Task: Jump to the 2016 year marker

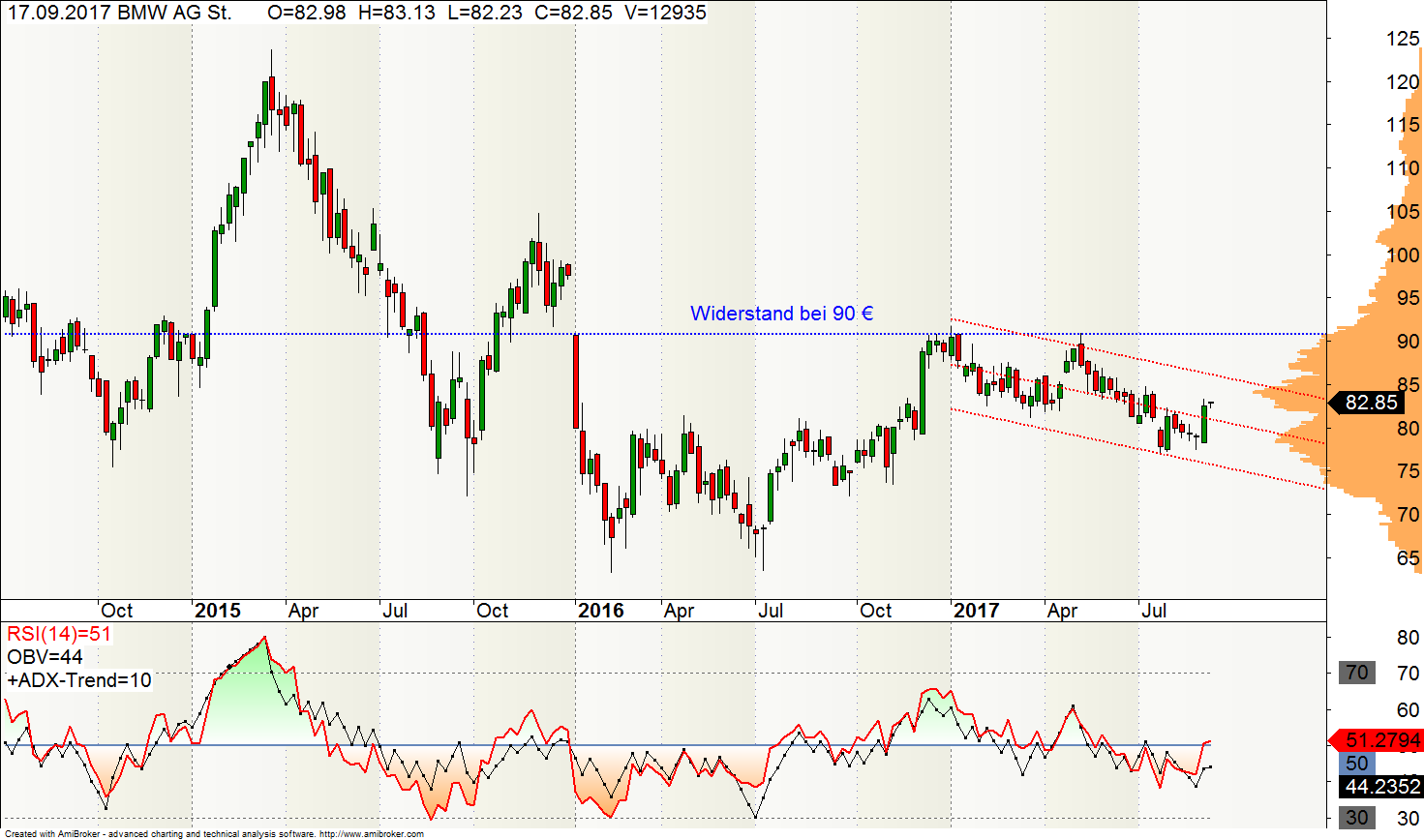Action: pyautogui.click(x=600, y=611)
